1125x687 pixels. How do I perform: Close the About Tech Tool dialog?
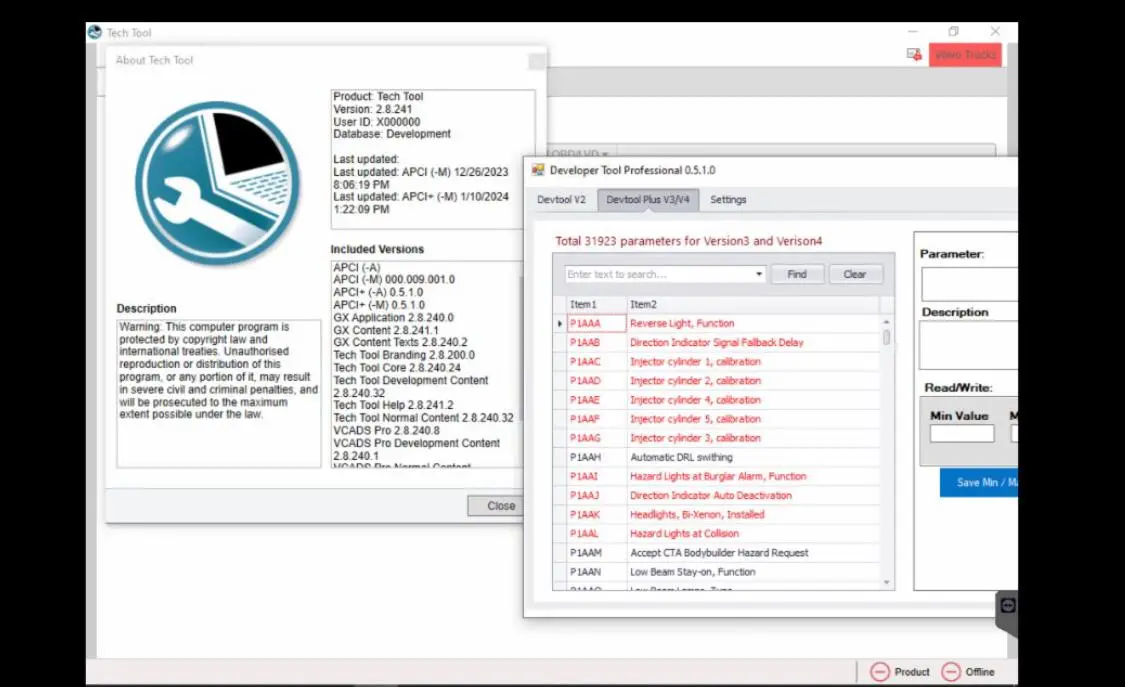click(500, 506)
